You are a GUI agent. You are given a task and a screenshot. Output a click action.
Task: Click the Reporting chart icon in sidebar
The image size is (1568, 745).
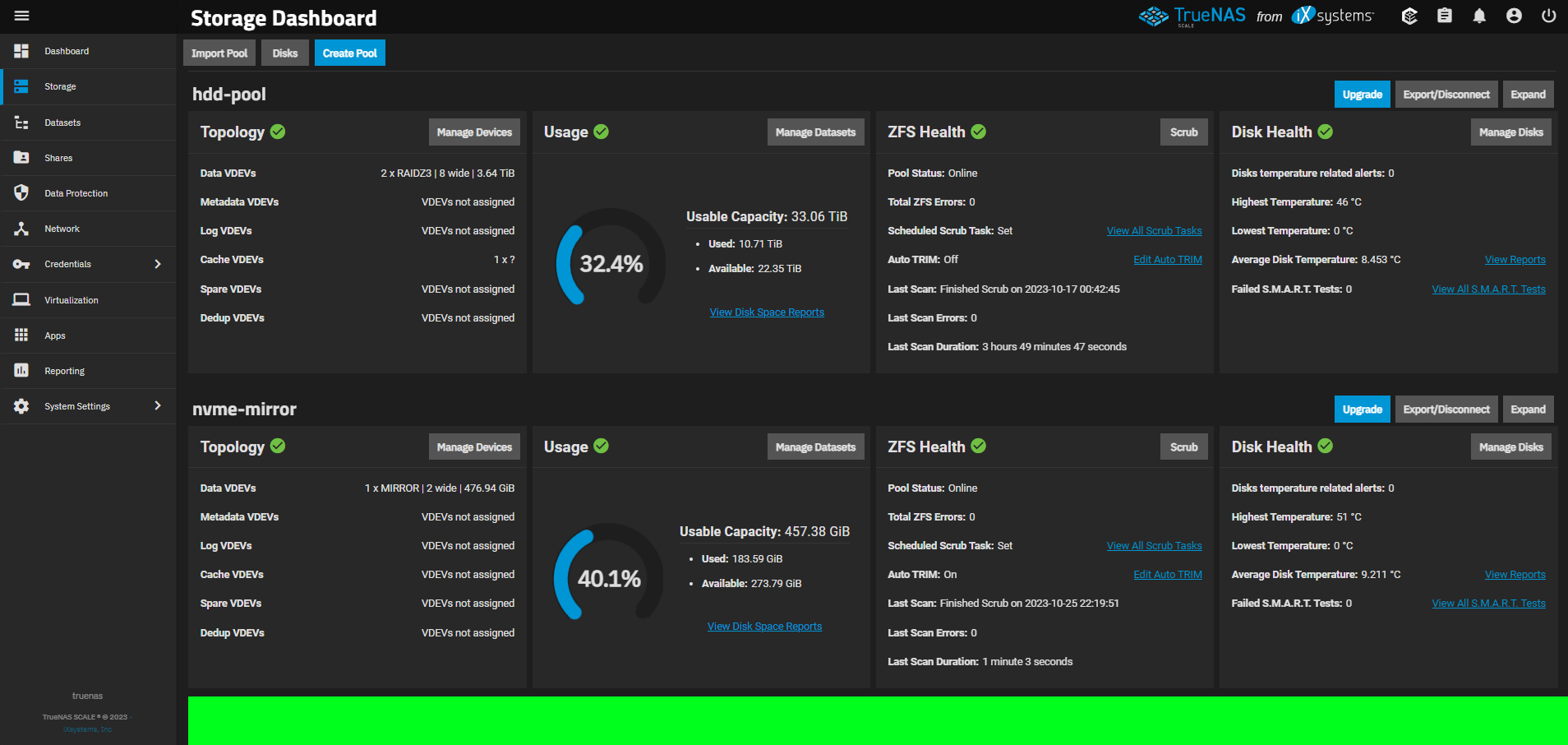click(21, 371)
